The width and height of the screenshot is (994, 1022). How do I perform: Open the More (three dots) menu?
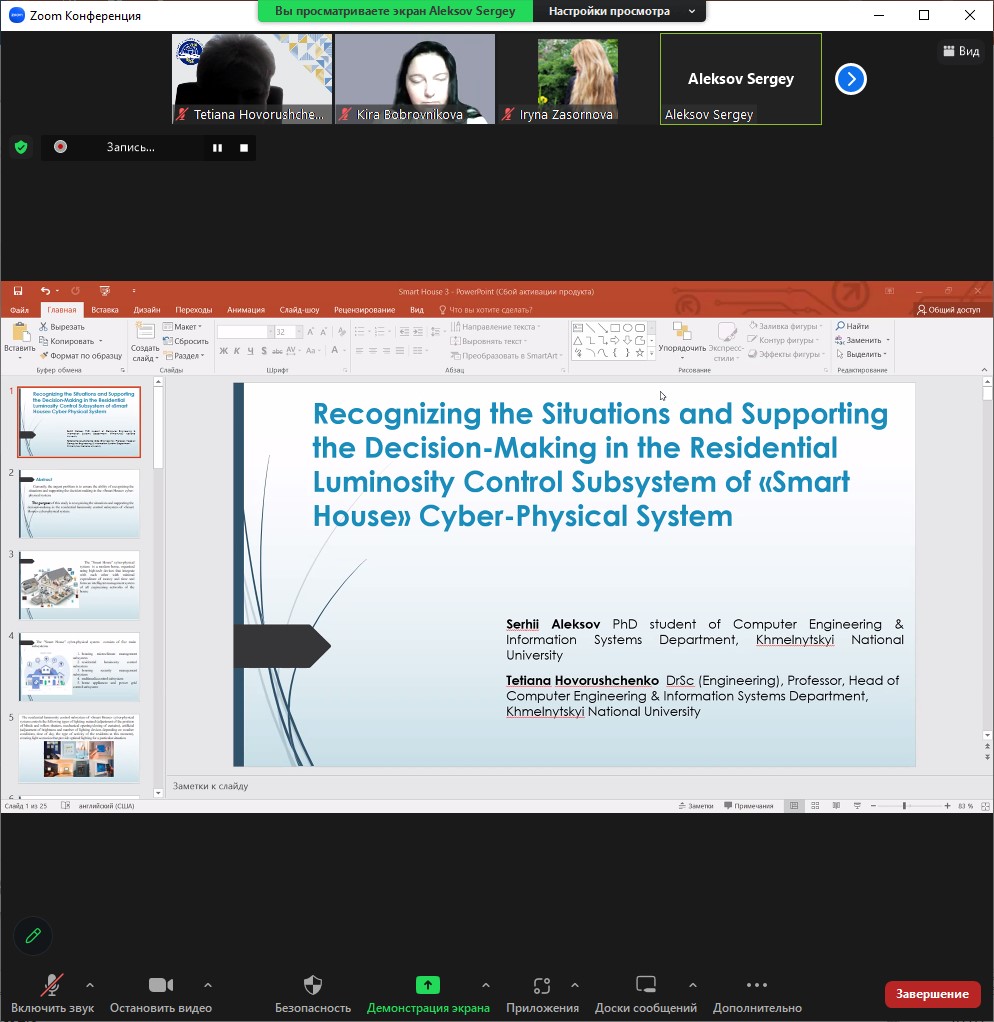point(757,986)
